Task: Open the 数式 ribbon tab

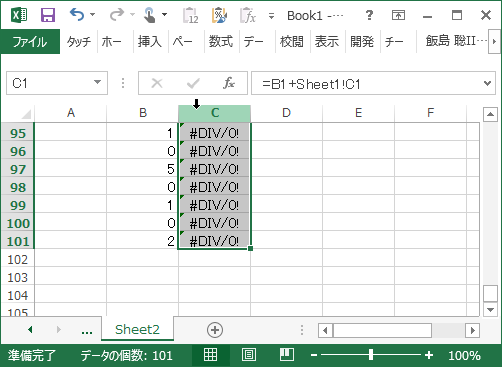Action: point(220,42)
